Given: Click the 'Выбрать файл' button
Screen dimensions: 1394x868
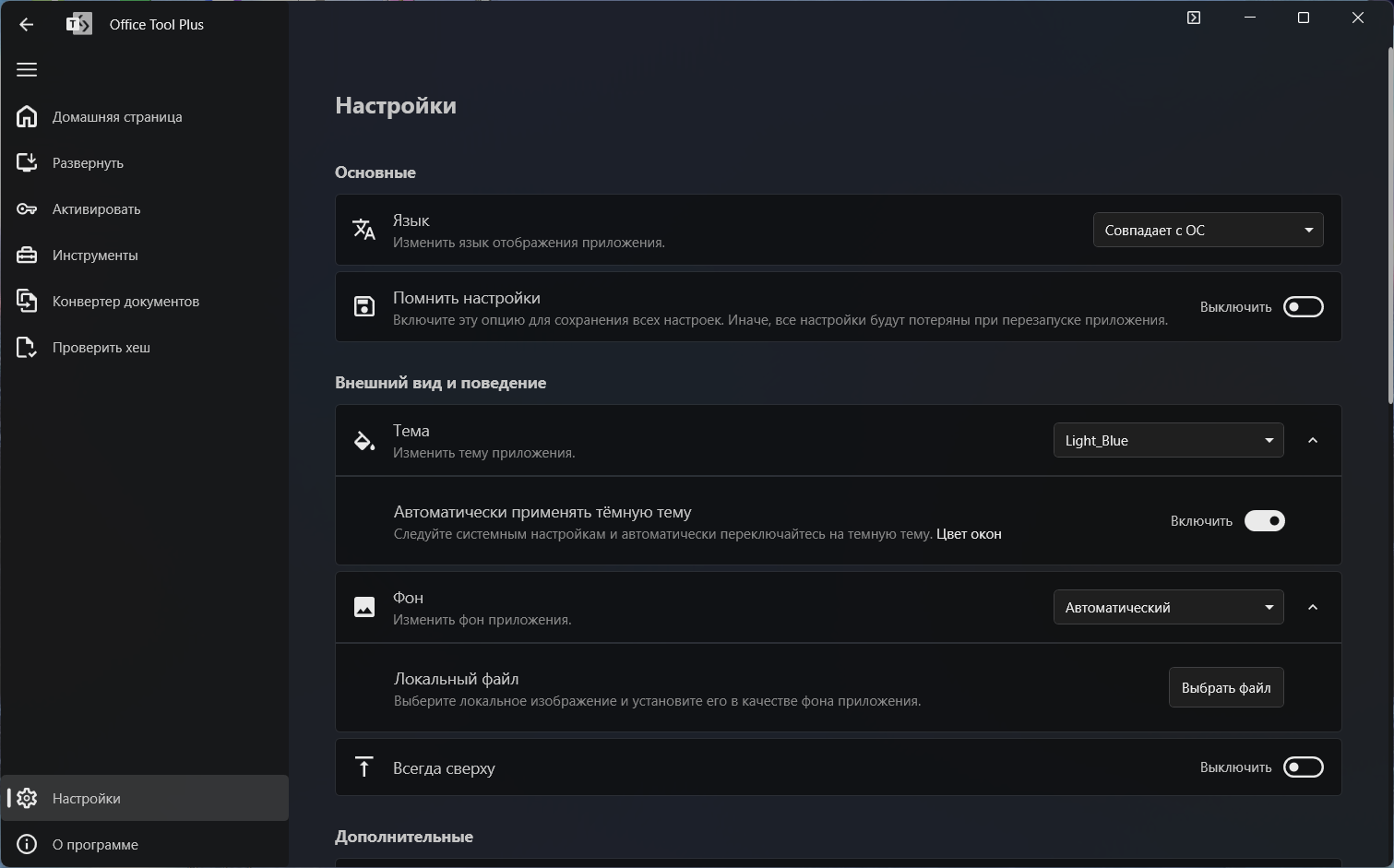Looking at the screenshot, I should tap(1225, 688).
